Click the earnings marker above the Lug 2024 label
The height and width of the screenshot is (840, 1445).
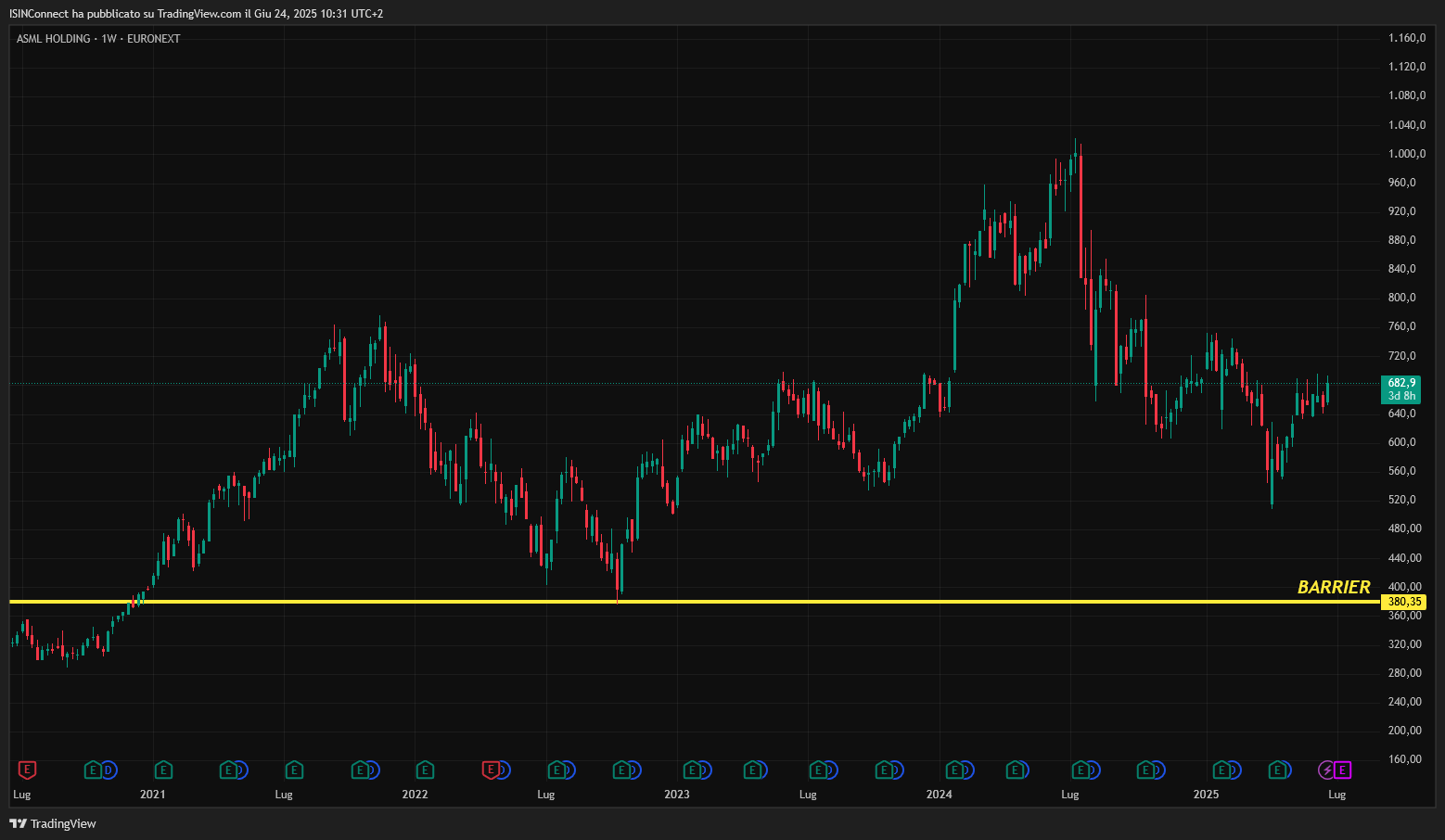tap(1081, 770)
